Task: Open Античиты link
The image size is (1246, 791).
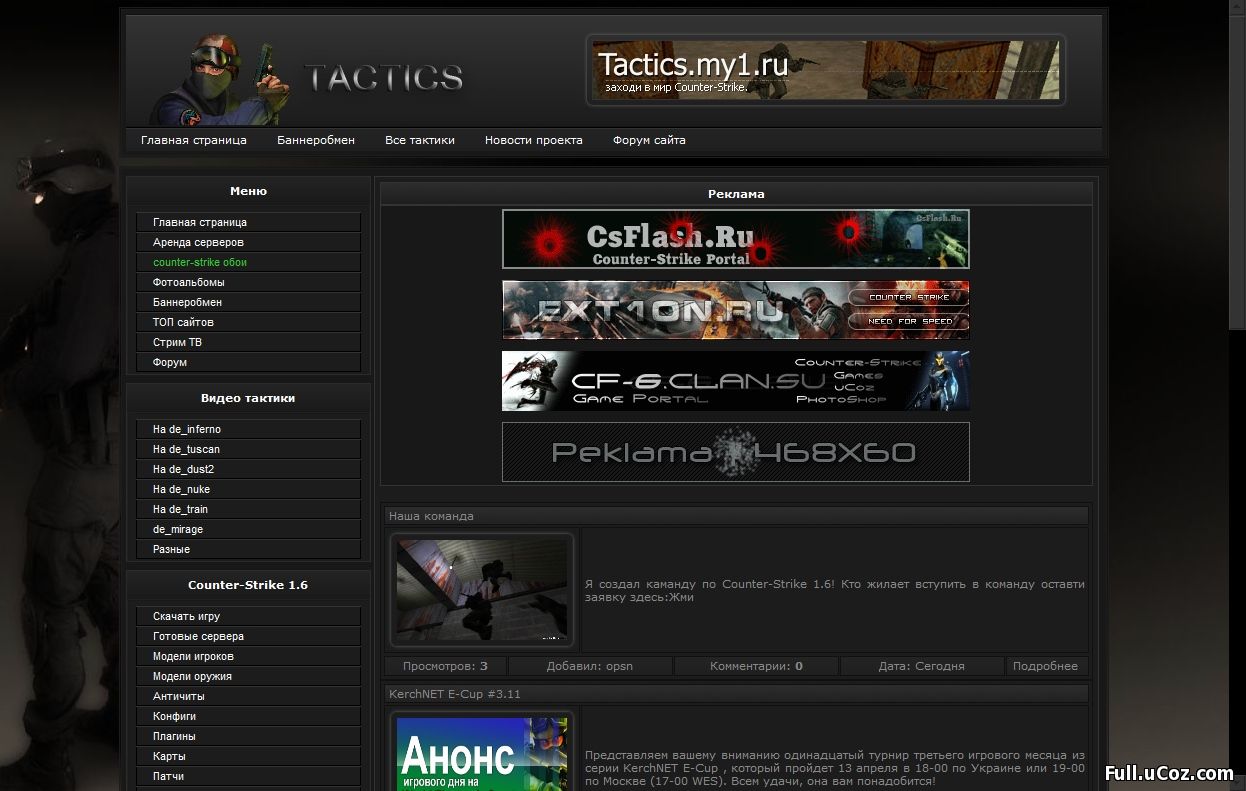Action: (248, 696)
